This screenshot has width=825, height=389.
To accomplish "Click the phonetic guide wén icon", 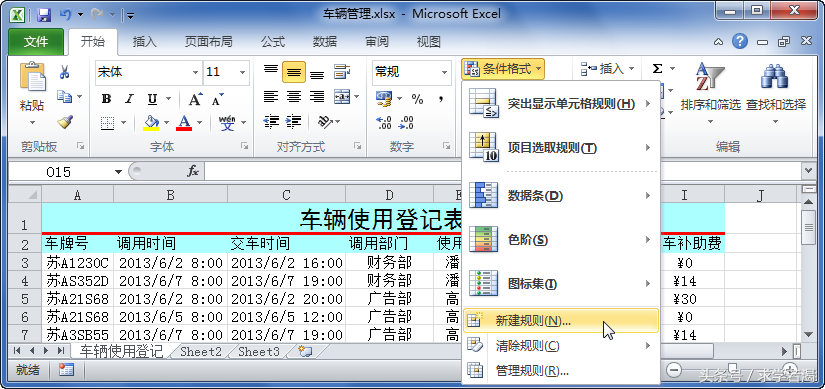I will coord(227,123).
